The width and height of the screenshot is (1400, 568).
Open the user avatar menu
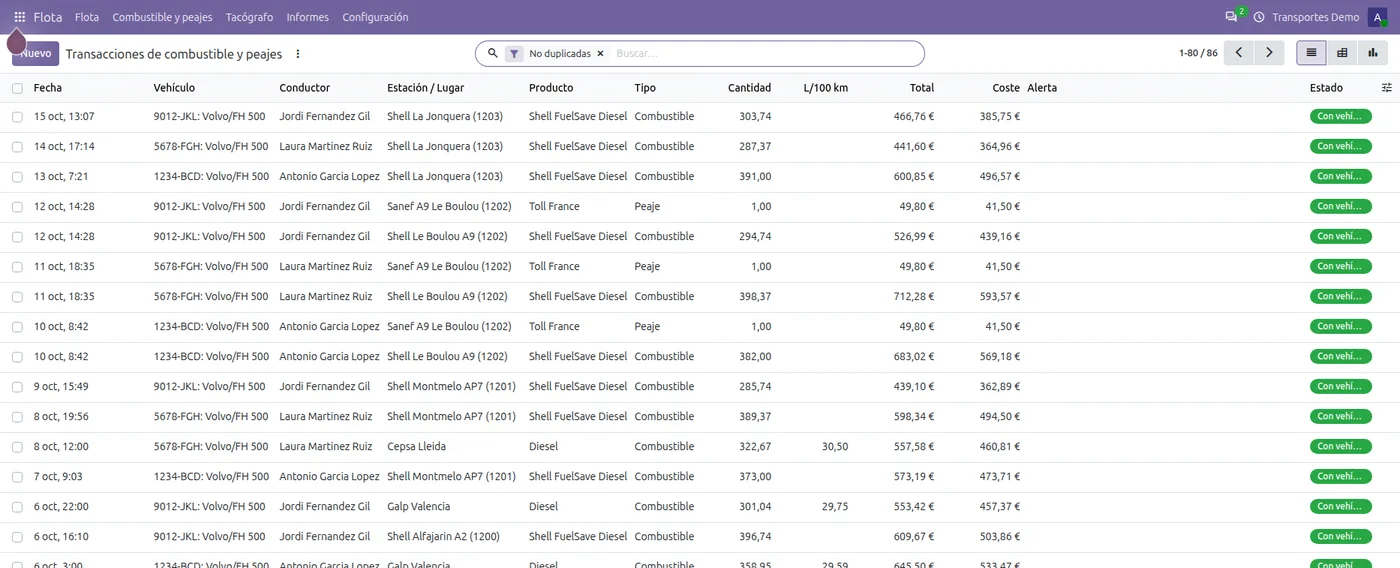point(1377,17)
